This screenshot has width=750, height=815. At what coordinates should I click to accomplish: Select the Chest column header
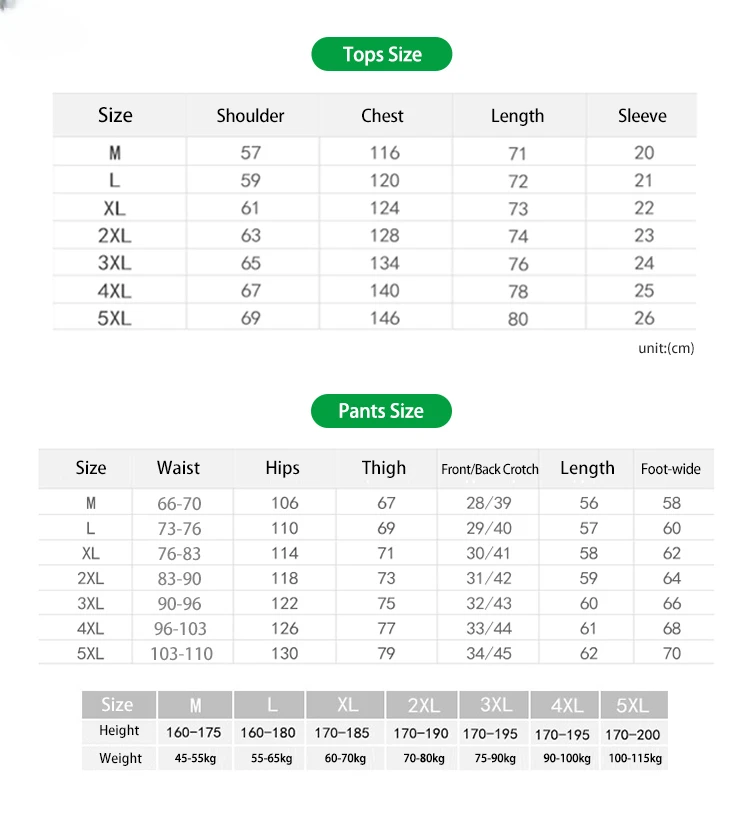tap(382, 116)
